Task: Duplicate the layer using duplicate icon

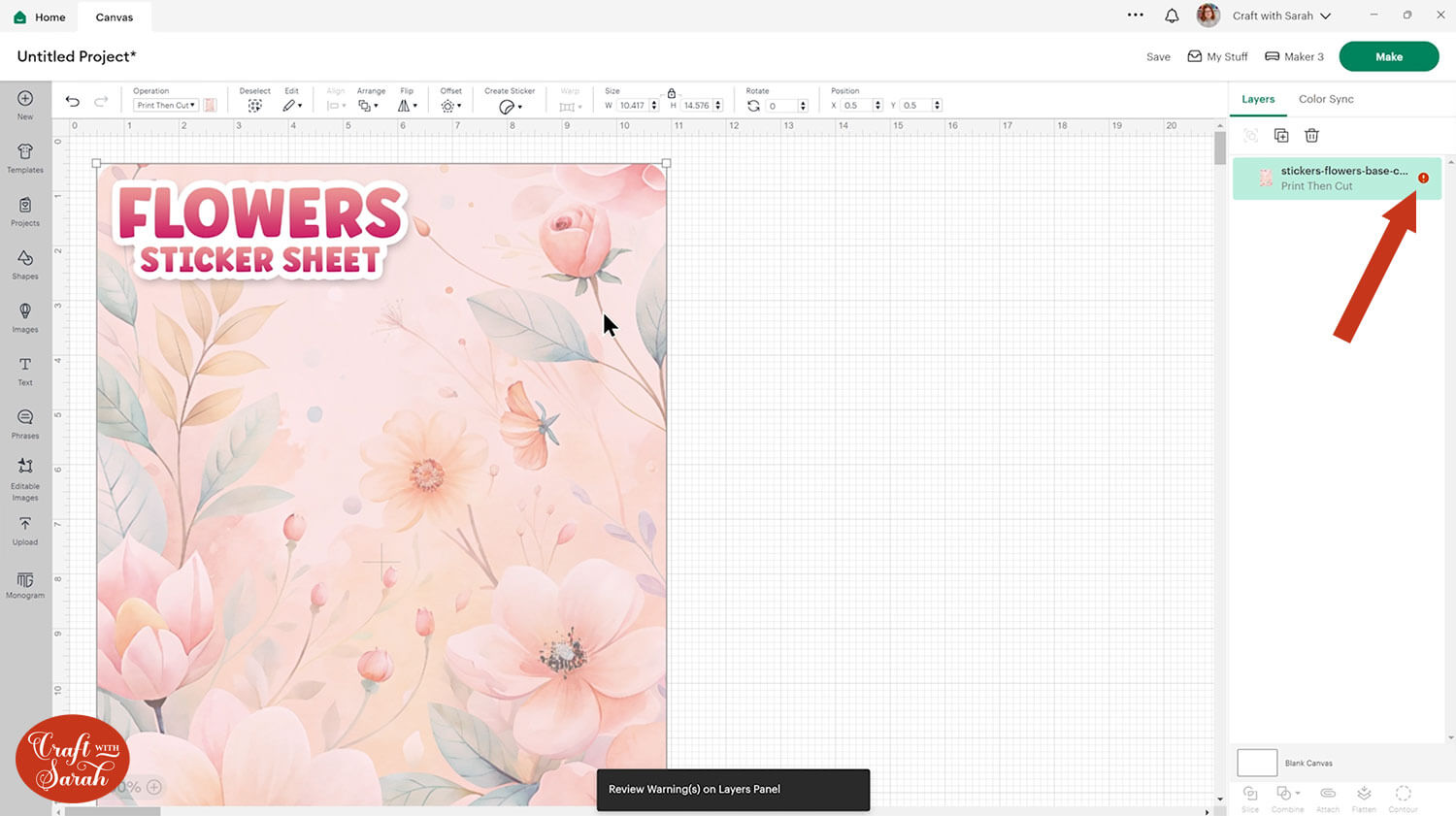Action: 1281,136
